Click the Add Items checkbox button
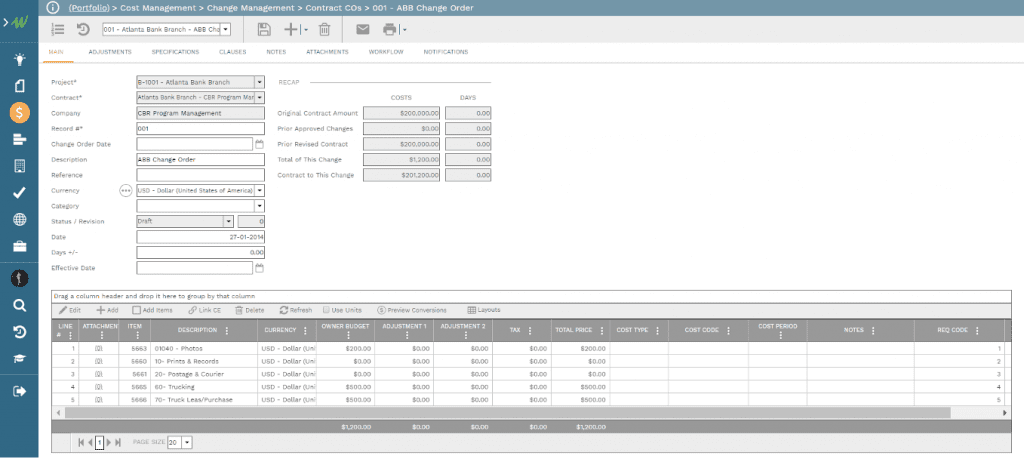Screen dimensions: 1024x459 coord(153,310)
